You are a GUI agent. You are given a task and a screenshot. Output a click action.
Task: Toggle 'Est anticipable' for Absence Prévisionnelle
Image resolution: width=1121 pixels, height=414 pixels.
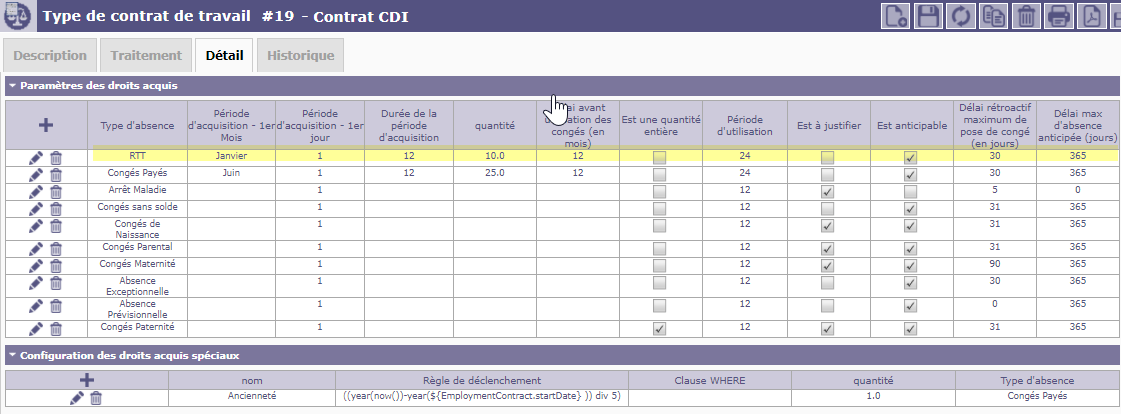pyautogui.click(x=910, y=306)
